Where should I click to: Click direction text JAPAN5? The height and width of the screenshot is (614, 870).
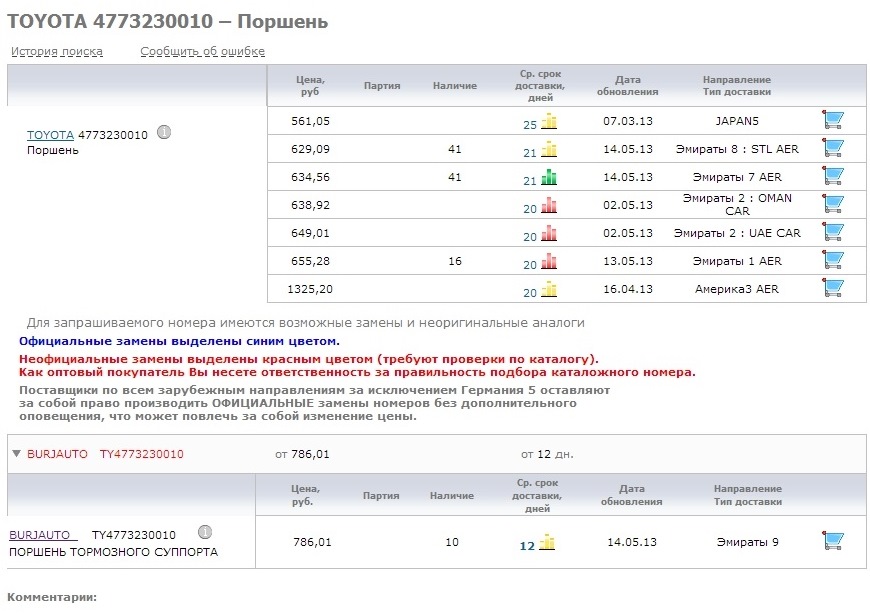pyautogui.click(x=737, y=121)
